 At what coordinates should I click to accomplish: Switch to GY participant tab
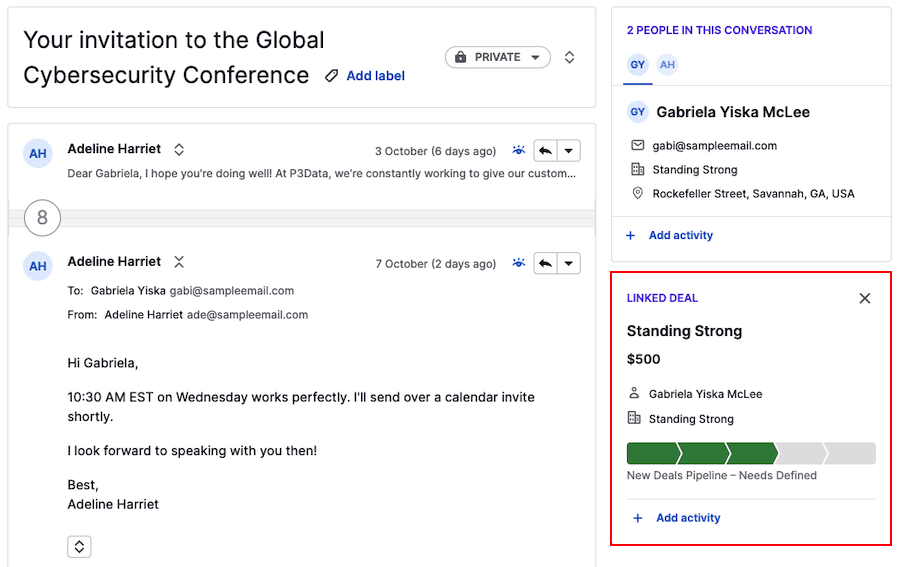pos(638,65)
